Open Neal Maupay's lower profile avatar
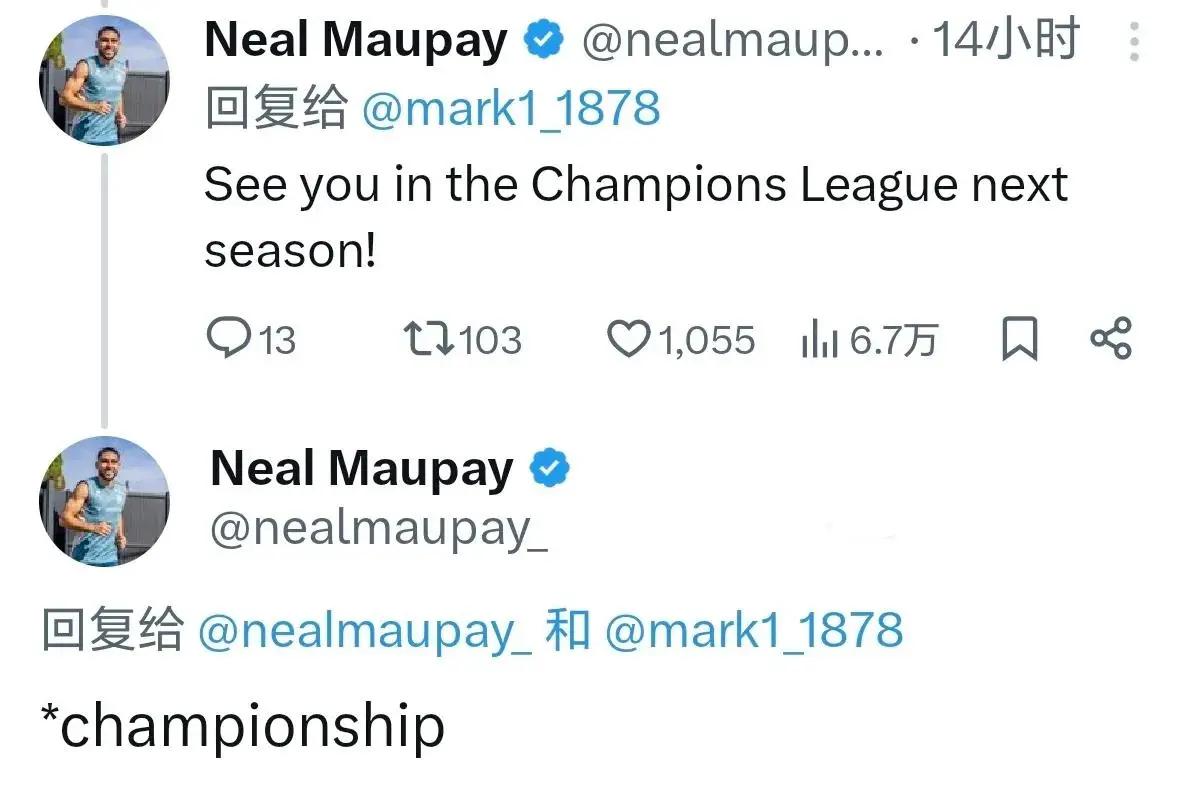Image resolution: width=1200 pixels, height=788 pixels. 104,501
